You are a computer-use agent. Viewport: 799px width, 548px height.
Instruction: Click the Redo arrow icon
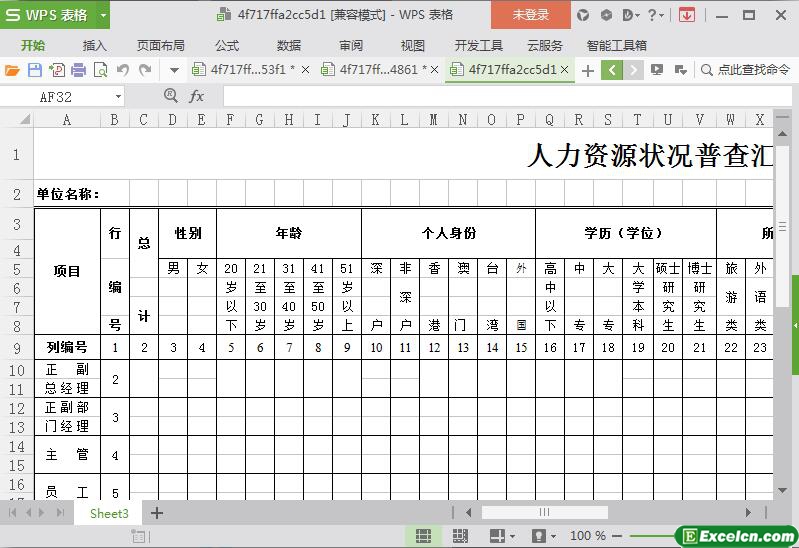coord(145,70)
